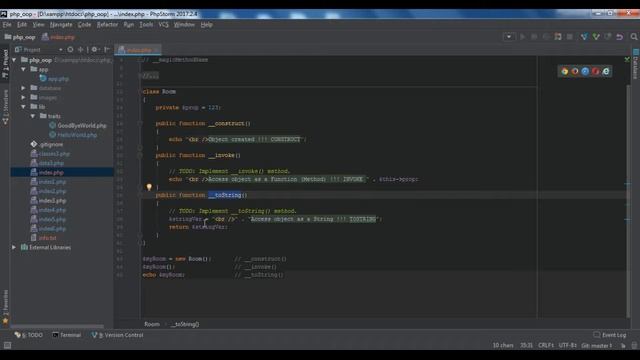The width and height of the screenshot is (640, 360).
Task: Click the lock read-only icon in status bar
Action: (x=623, y=346)
